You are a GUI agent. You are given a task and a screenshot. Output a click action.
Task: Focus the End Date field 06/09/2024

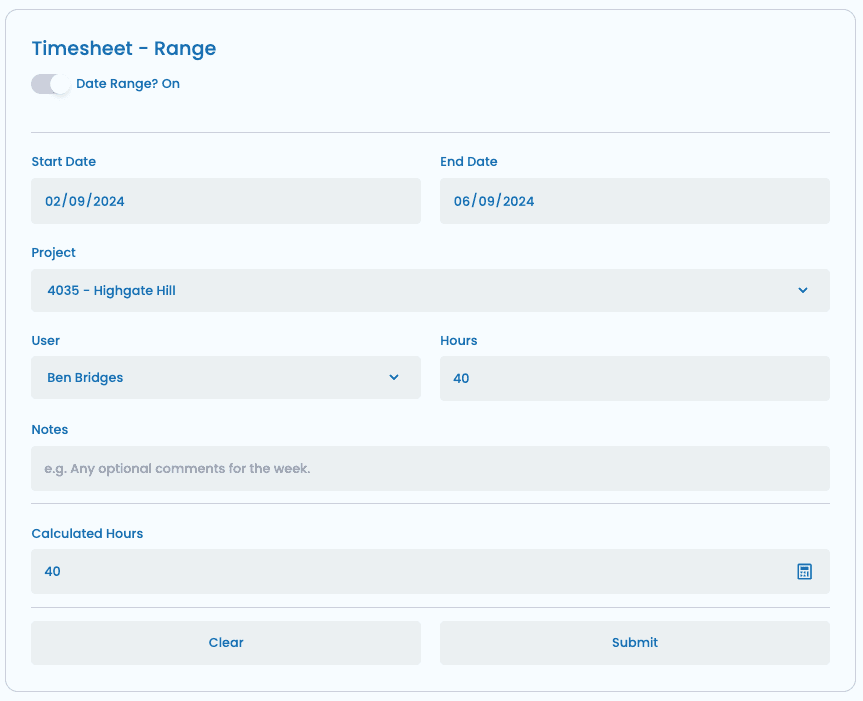[634, 201]
